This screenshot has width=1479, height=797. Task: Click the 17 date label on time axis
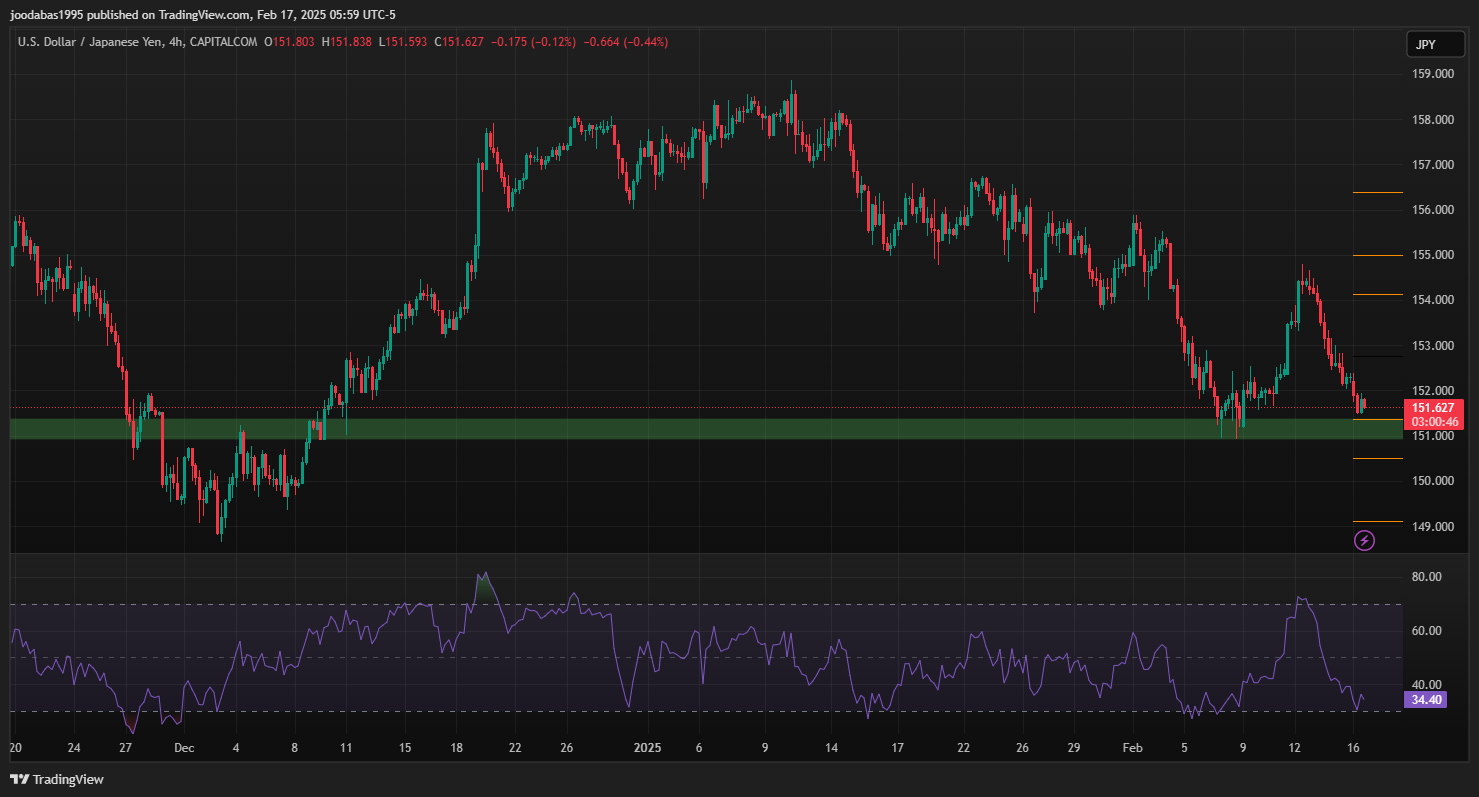point(898,748)
